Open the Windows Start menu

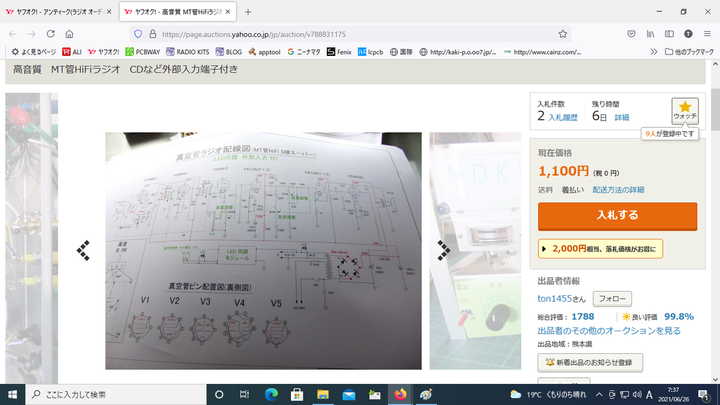point(13,394)
